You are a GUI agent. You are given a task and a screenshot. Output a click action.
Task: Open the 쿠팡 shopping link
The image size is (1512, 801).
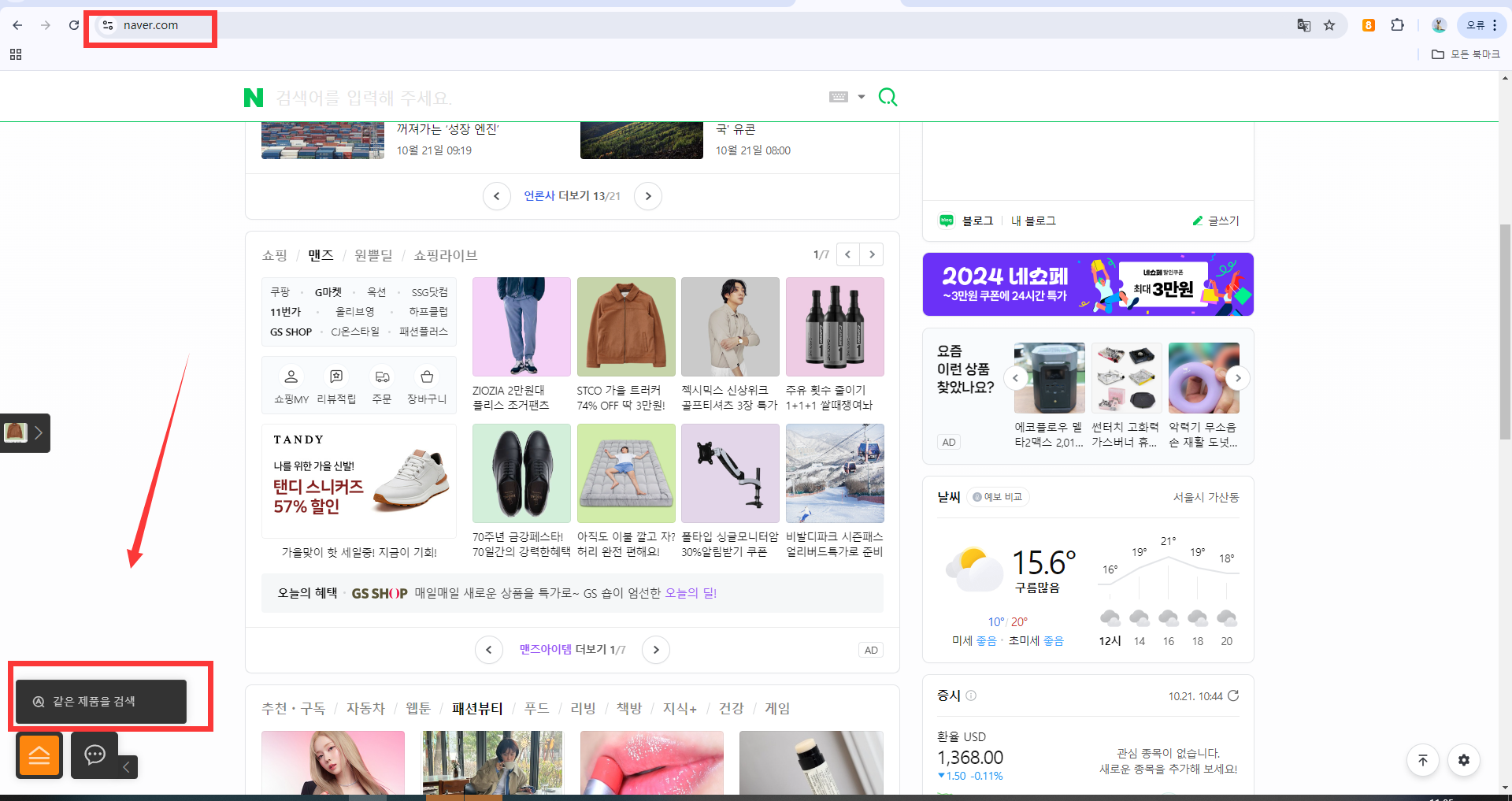[x=280, y=292]
